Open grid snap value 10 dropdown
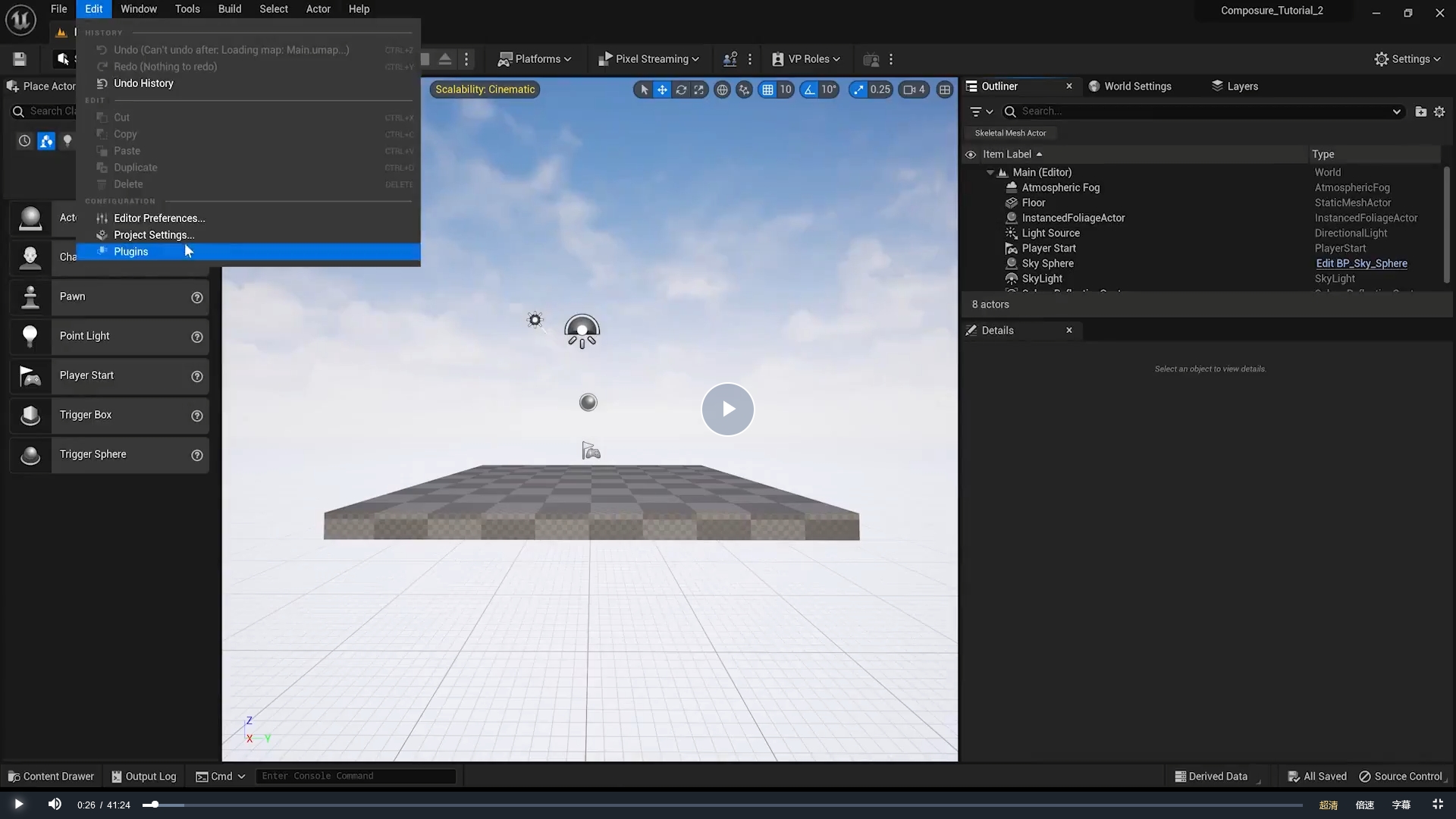 (786, 89)
